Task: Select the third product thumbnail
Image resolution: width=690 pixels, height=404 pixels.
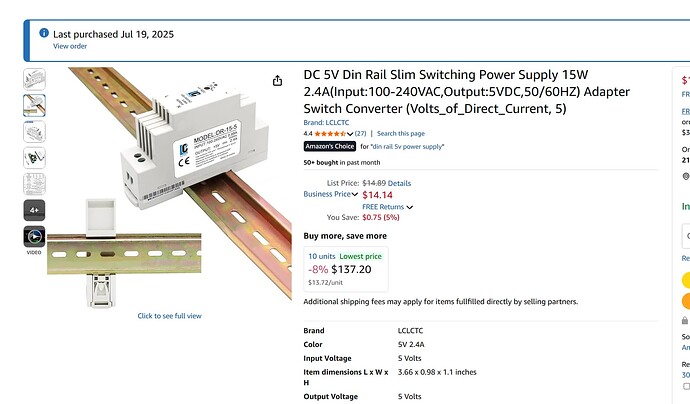Action: click(x=34, y=132)
